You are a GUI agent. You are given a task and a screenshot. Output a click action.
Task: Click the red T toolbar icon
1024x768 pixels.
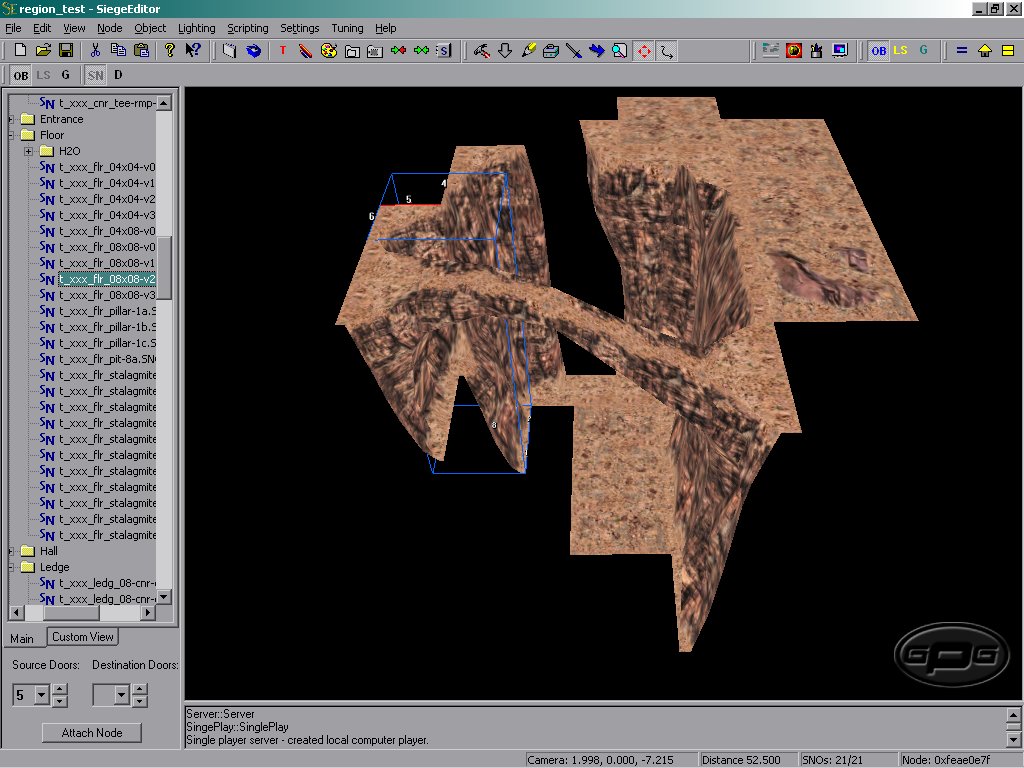point(283,50)
